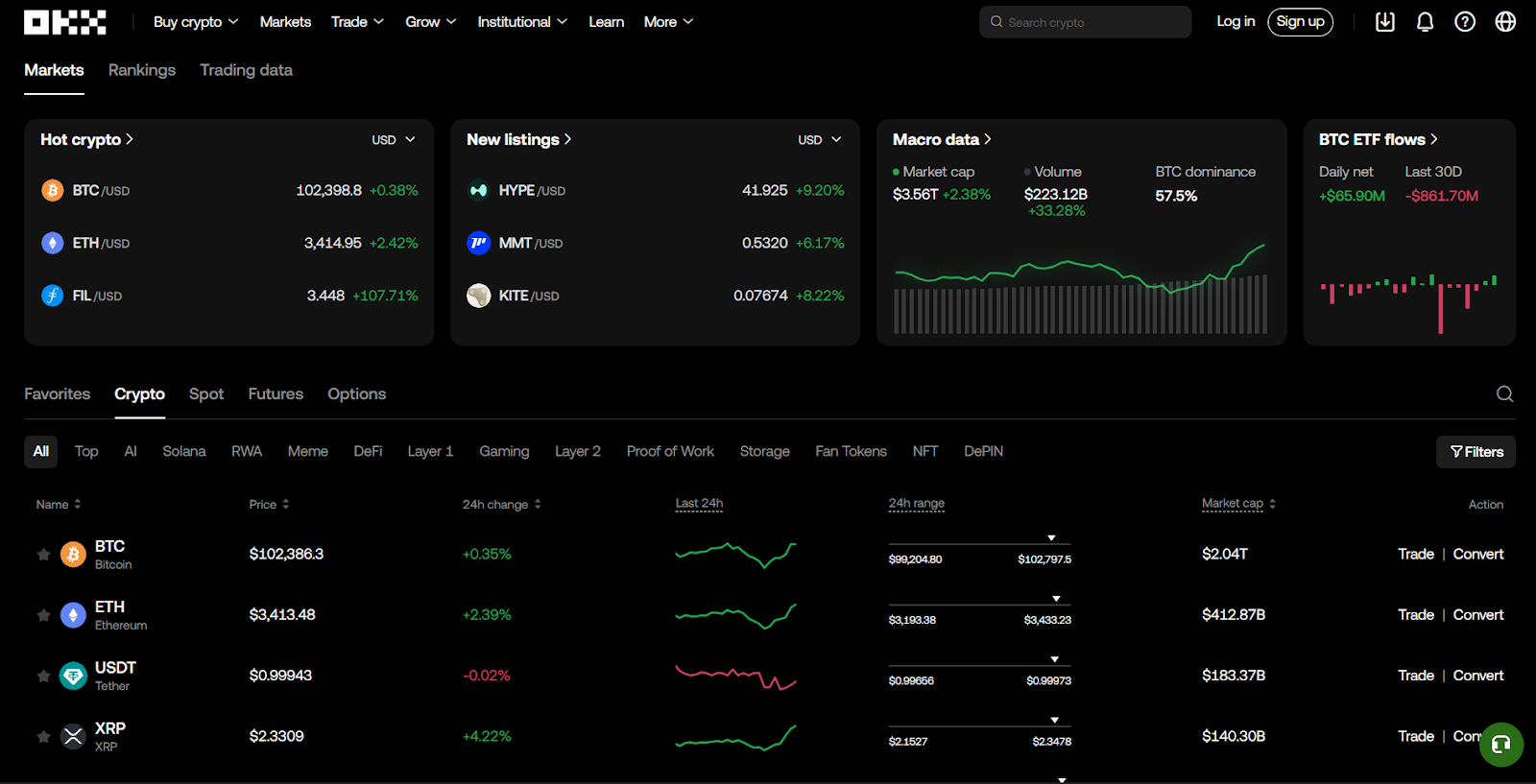1536x784 pixels.
Task: Expand the Buy crypto menu
Action: pyautogui.click(x=196, y=21)
